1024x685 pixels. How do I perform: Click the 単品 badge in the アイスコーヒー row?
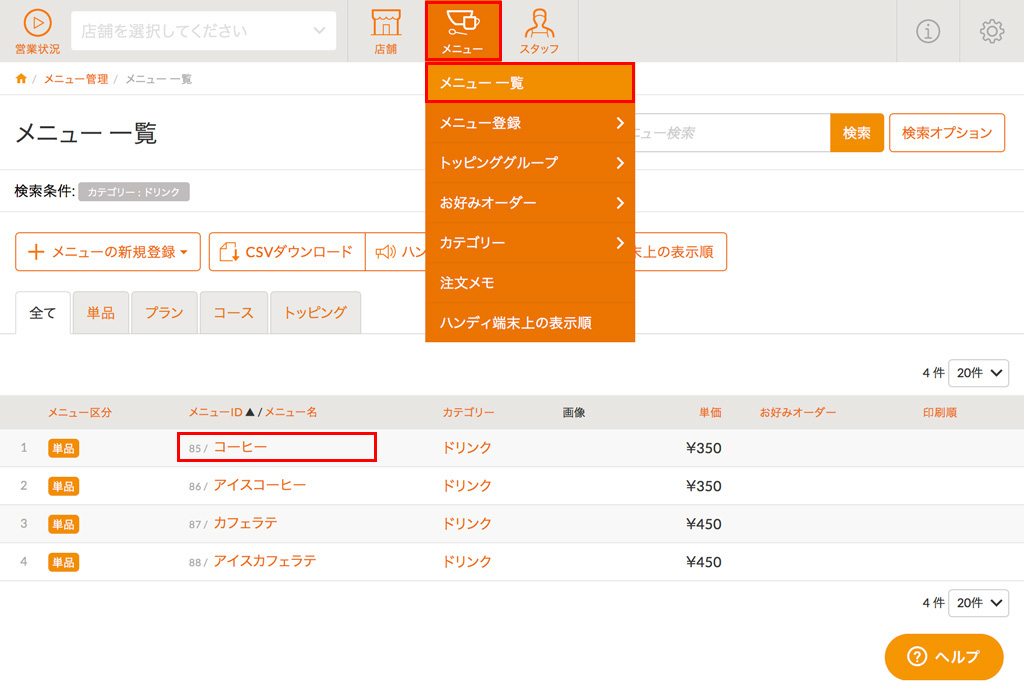coord(63,486)
